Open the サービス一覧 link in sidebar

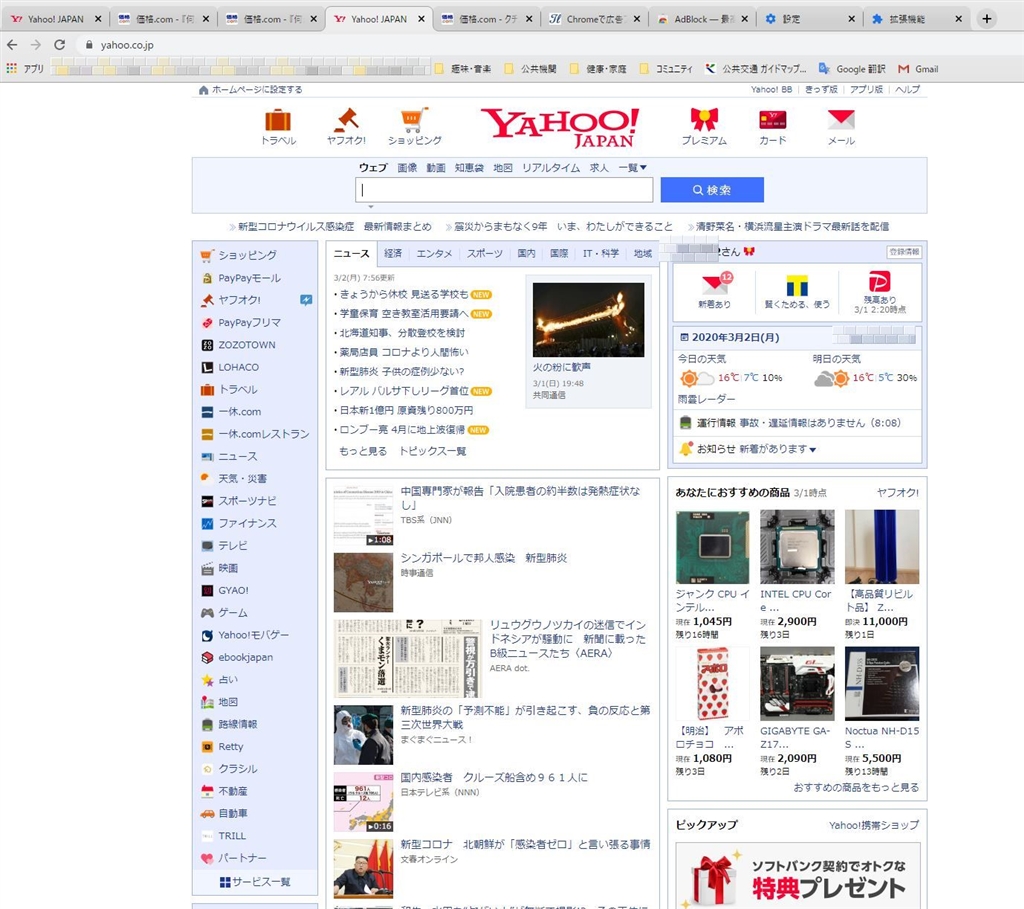(x=255, y=882)
